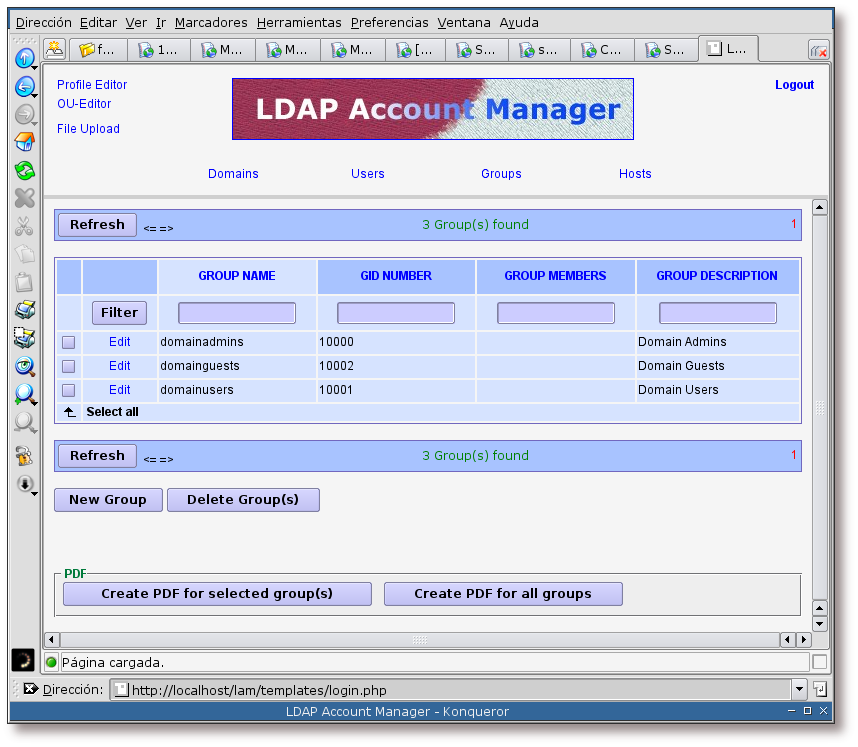Click the Back navigation arrow icon
Image resolution: width=858 pixels, height=747 pixels.
coord(24,87)
